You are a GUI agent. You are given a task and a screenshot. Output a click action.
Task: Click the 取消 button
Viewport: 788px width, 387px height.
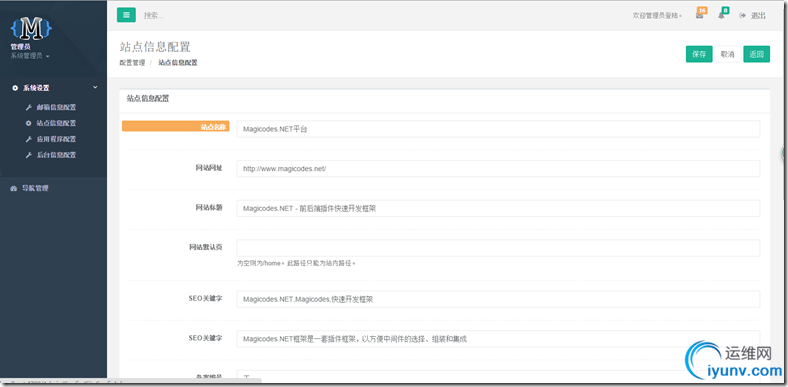click(728, 54)
